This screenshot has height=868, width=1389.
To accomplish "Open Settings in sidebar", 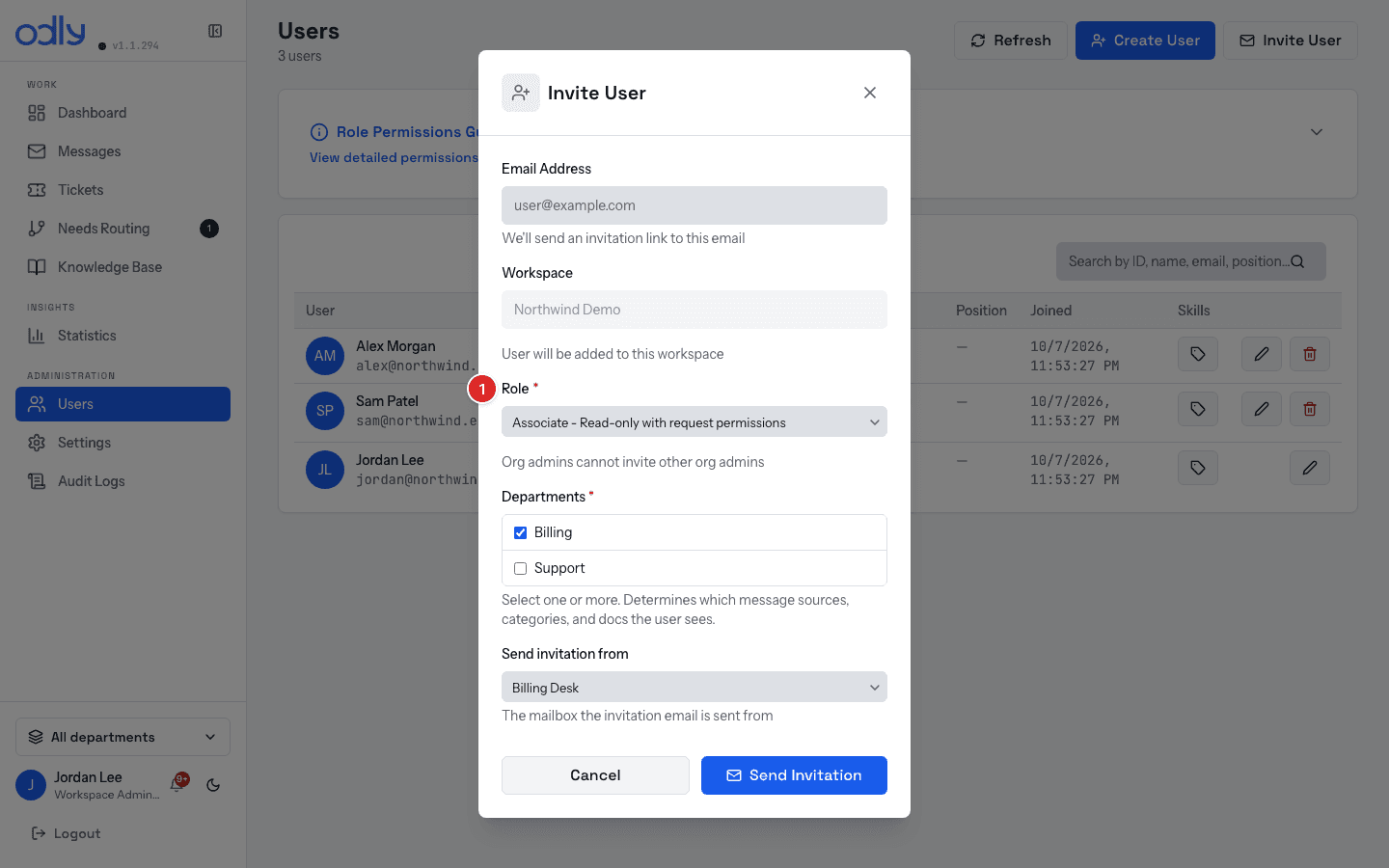I will click(x=123, y=443).
